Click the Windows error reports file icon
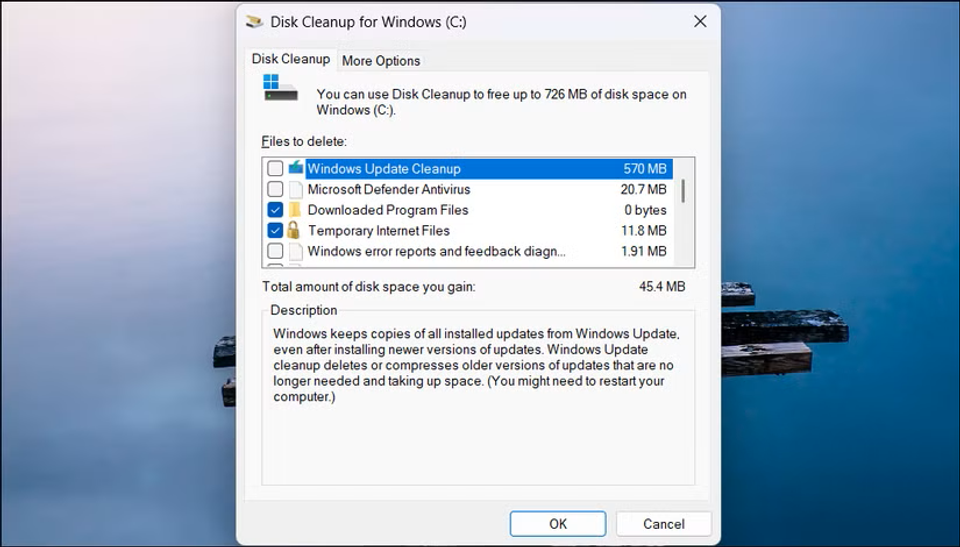This screenshot has height=547, width=960. click(296, 251)
